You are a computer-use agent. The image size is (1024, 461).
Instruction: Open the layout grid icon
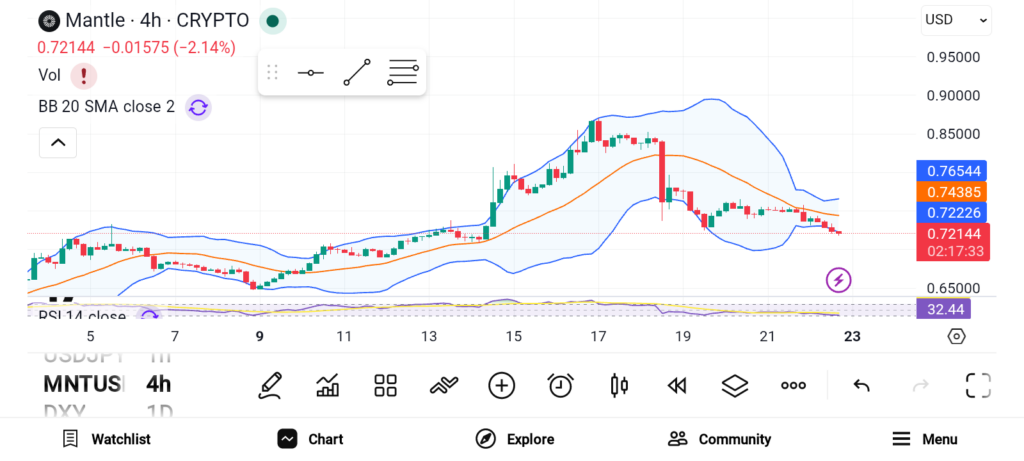coord(385,385)
